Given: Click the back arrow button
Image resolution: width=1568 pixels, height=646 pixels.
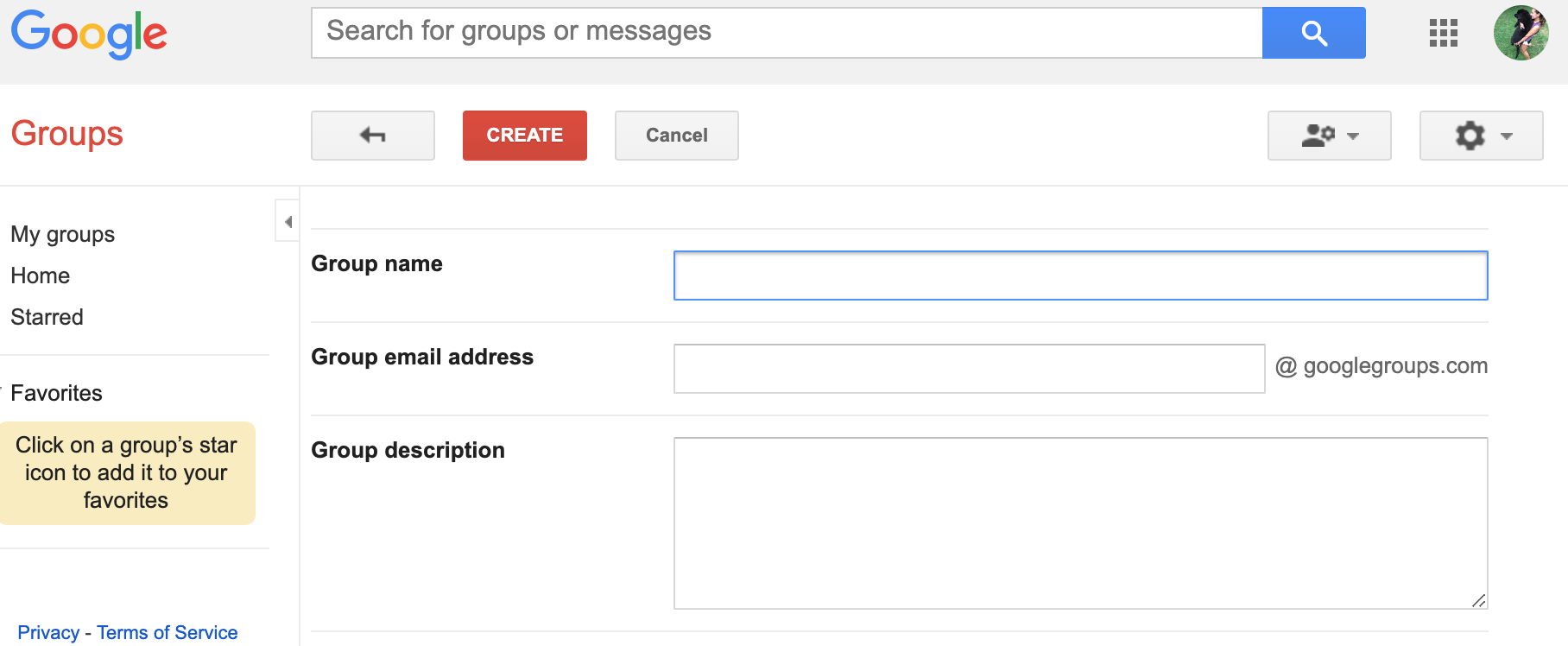Looking at the screenshot, I should pyautogui.click(x=372, y=136).
